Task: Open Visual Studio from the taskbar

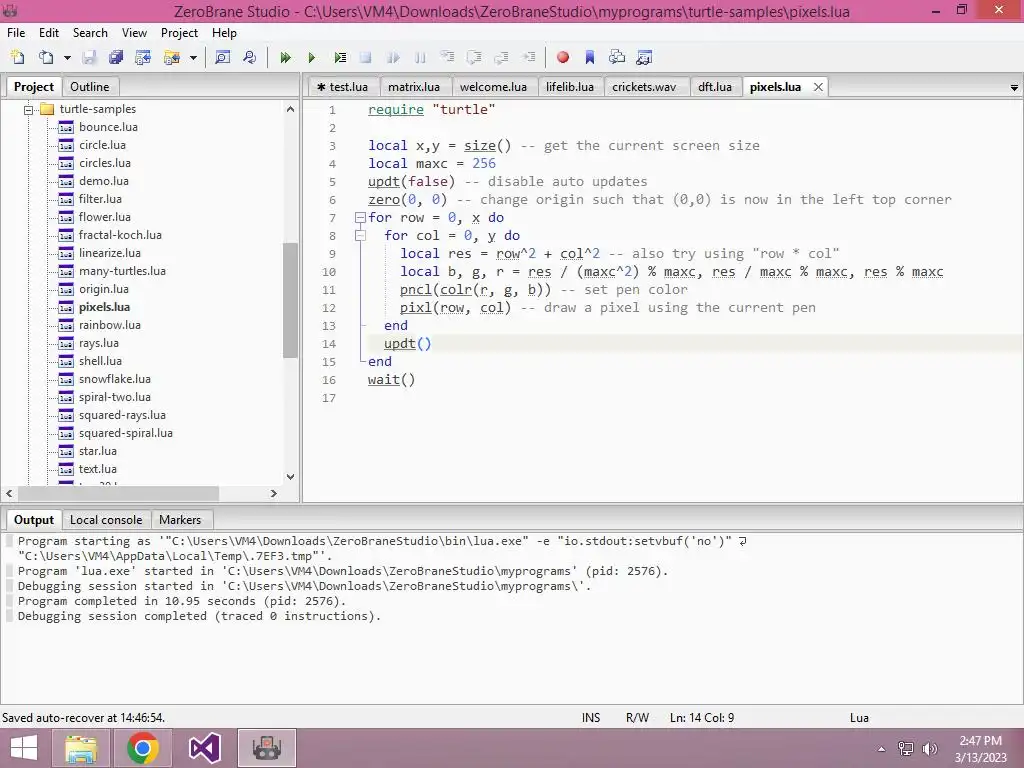Action: pyautogui.click(x=204, y=748)
